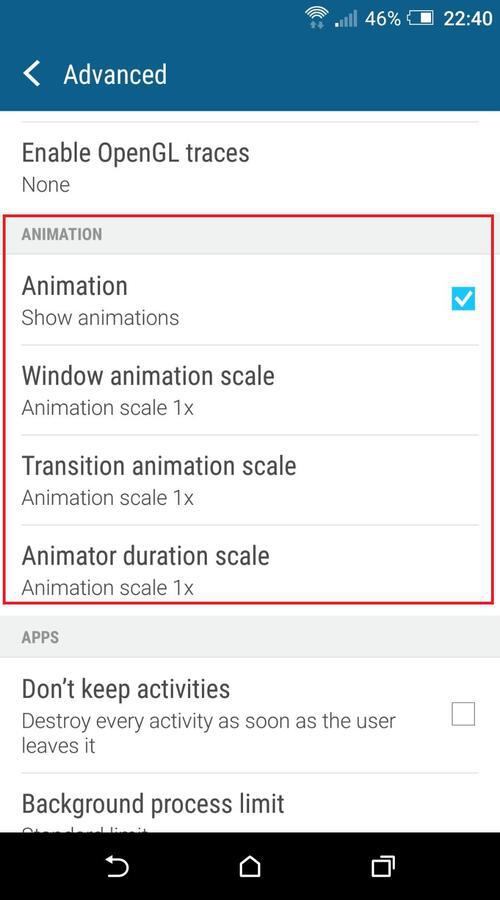Tap the 22:40 clock in status bar

(x=468, y=18)
